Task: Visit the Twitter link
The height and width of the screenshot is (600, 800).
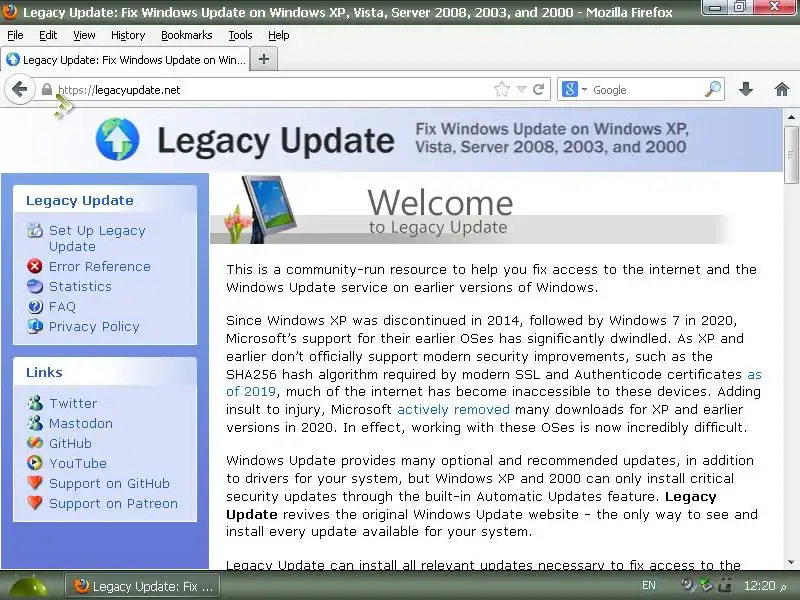Action: pos(73,403)
